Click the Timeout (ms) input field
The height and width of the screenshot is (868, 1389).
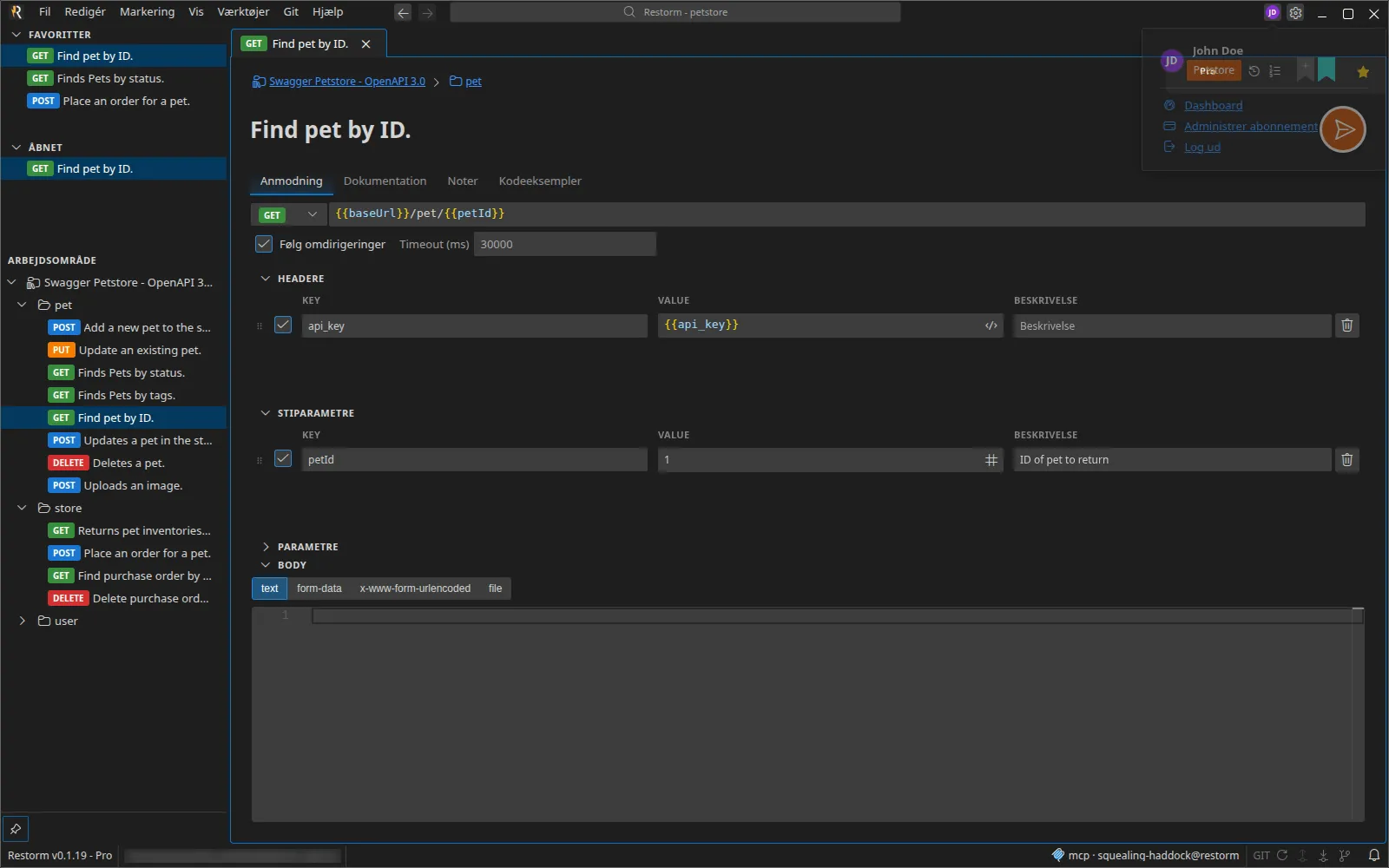point(564,245)
